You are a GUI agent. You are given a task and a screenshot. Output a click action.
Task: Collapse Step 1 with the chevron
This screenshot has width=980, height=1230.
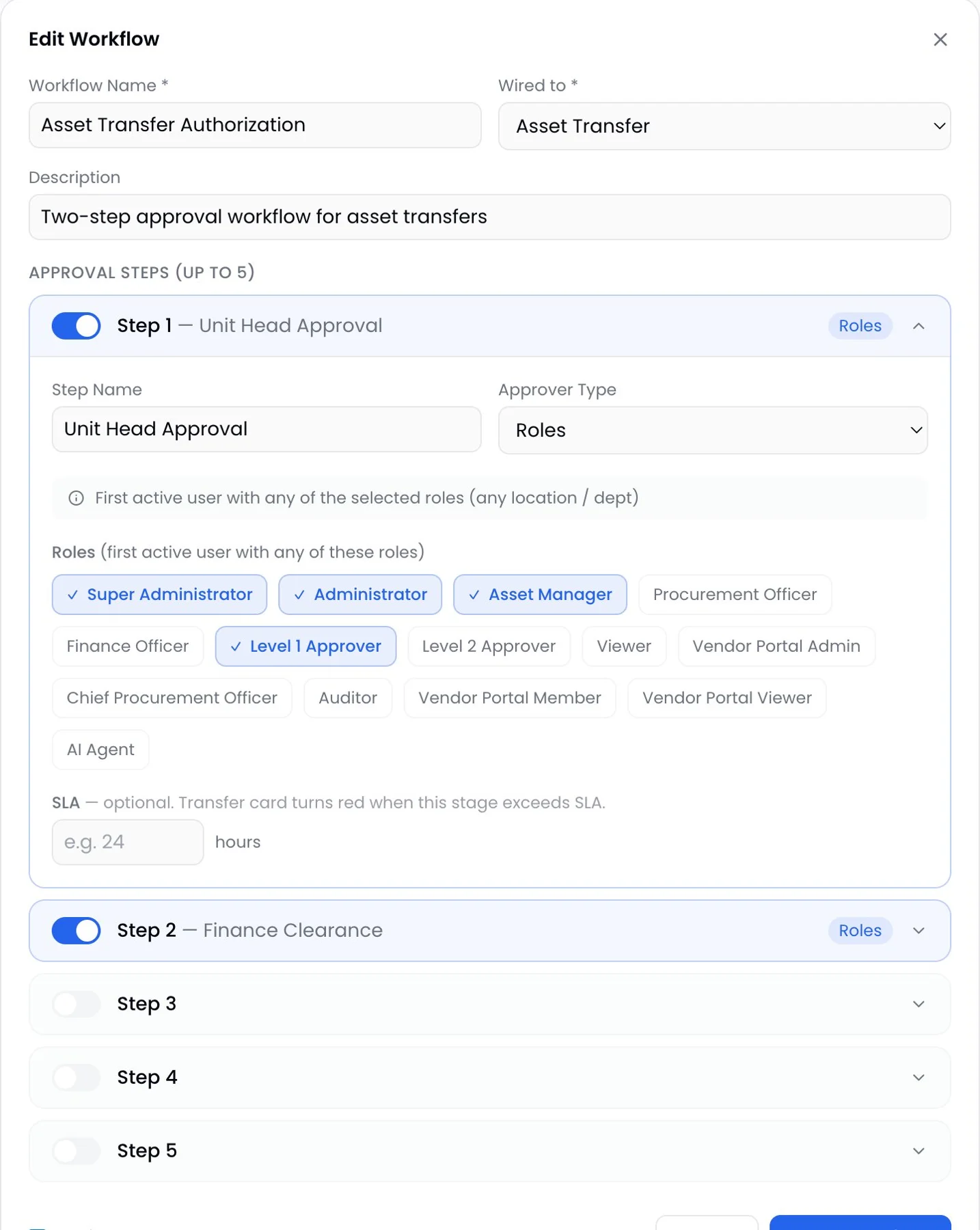coord(918,326)
